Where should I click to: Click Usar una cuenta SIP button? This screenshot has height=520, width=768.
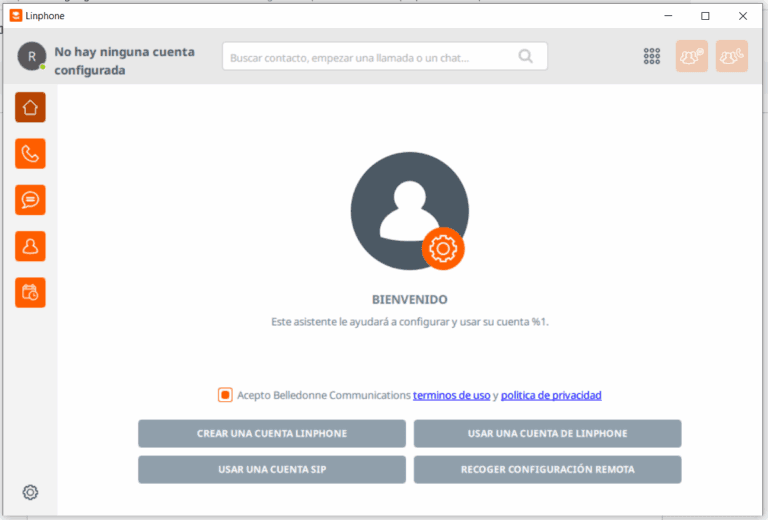pyautogui.click(x=272, y=470)
